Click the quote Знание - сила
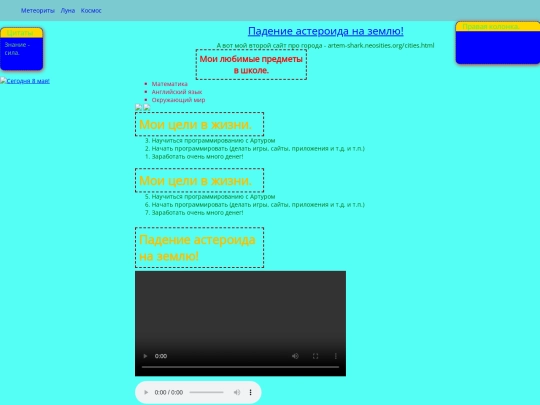Image resolution: width=540 pixels, height=405 pixels. pyautogui.click(x=17, y=49)
